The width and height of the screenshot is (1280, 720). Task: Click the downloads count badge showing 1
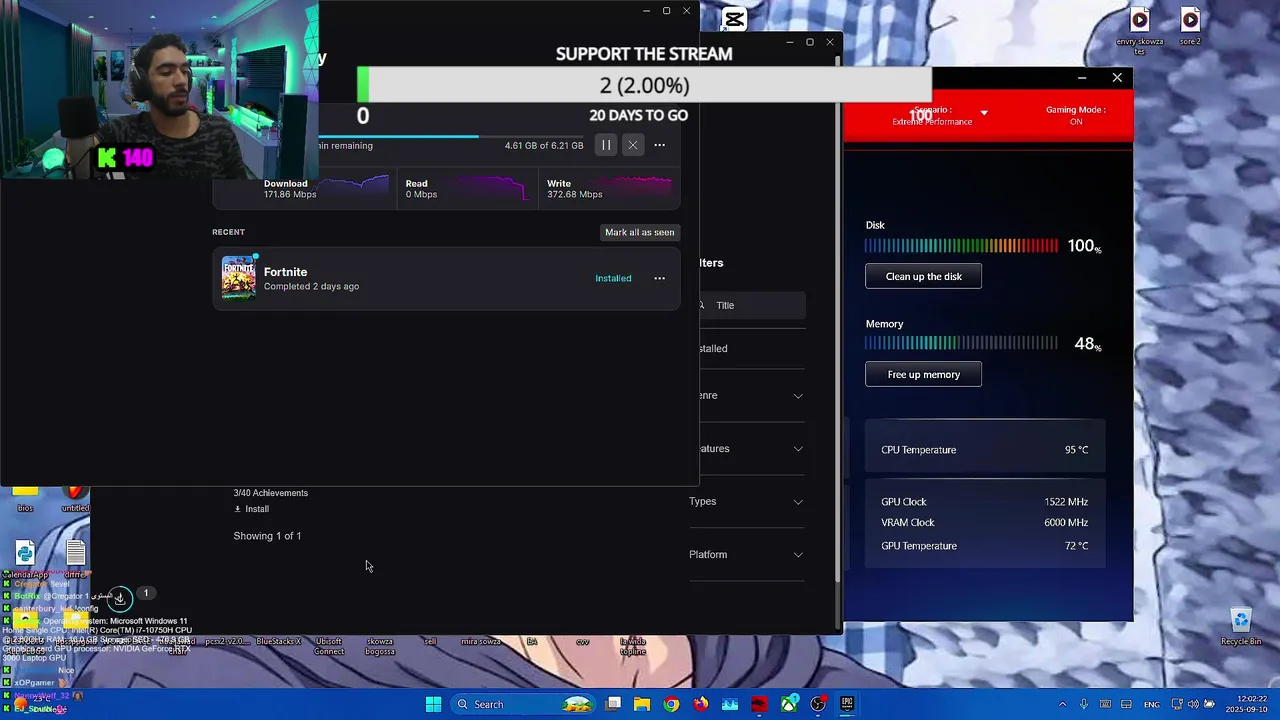point(145,594)
